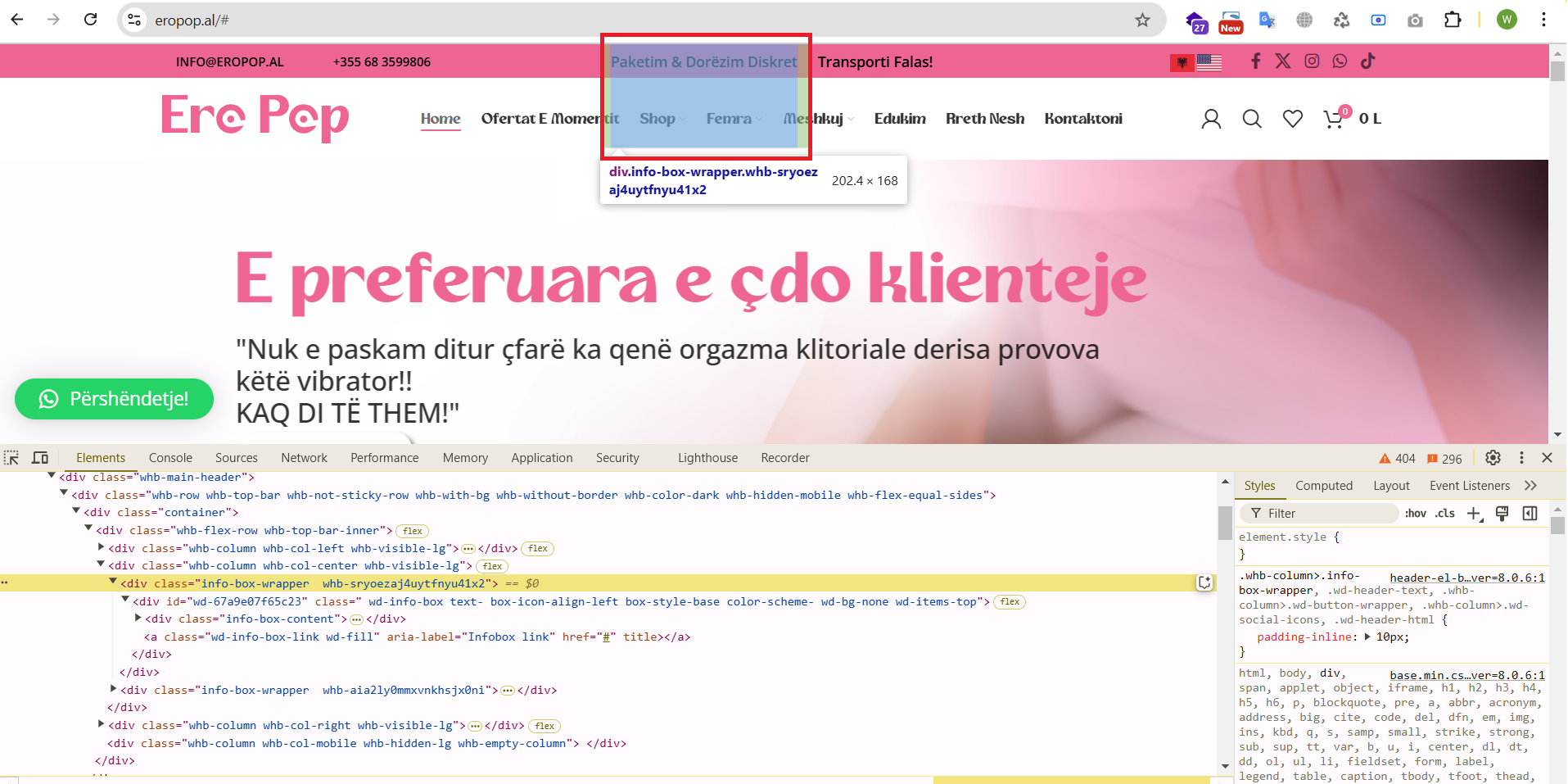Open Chrome three-dot menu

click(1543, 20)
